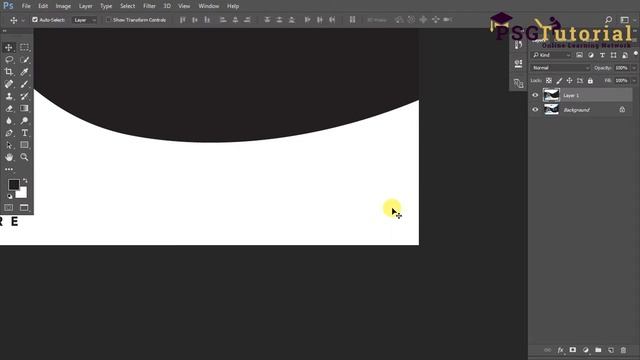640x360 pixels.
Task: Hide the Background layer eye icon
Action: tap(535, 110)
